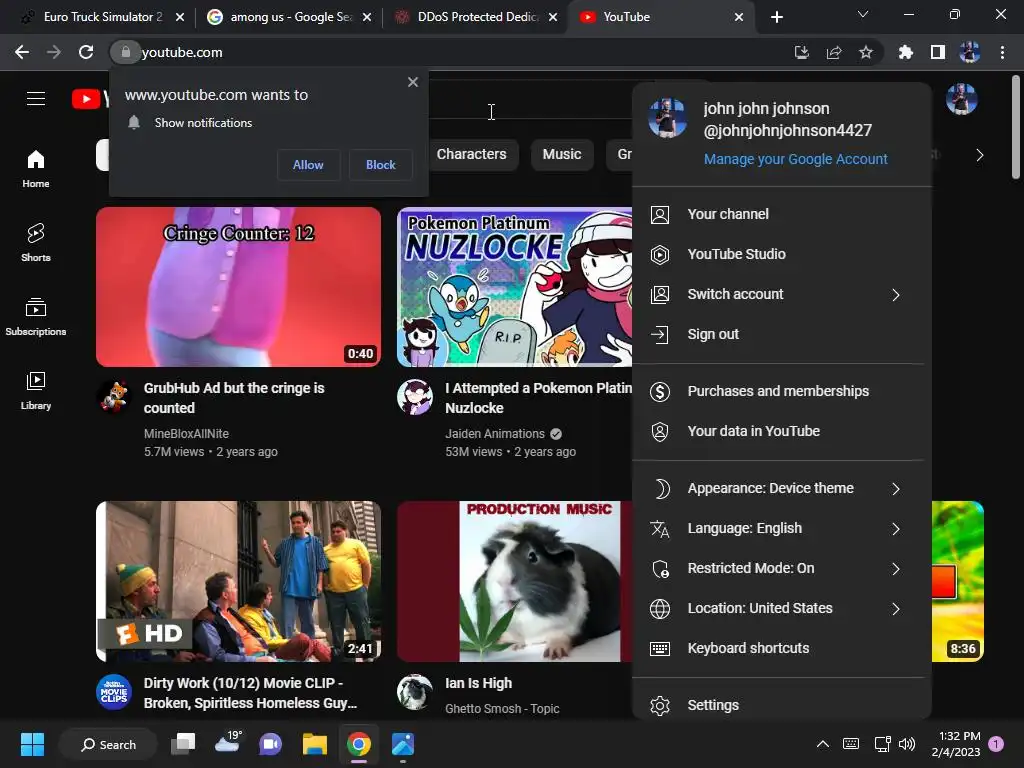This screenshot has height=768, width=1024.
Task: Open a new browser tab
Action: pyautogui.click(x=776, y=17)
